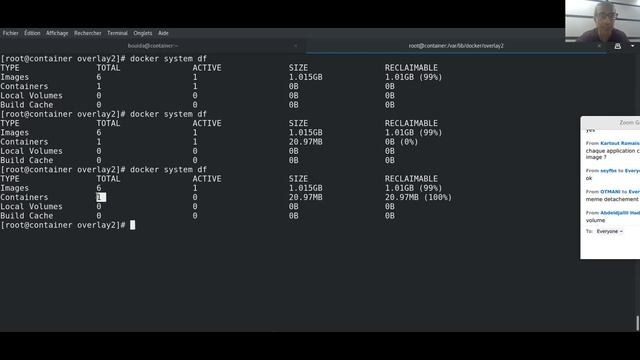Open the Everyone recipient dropdown in the chat
Image resolution: width=640 pixels, height=360 pixels.
(609, 231)
